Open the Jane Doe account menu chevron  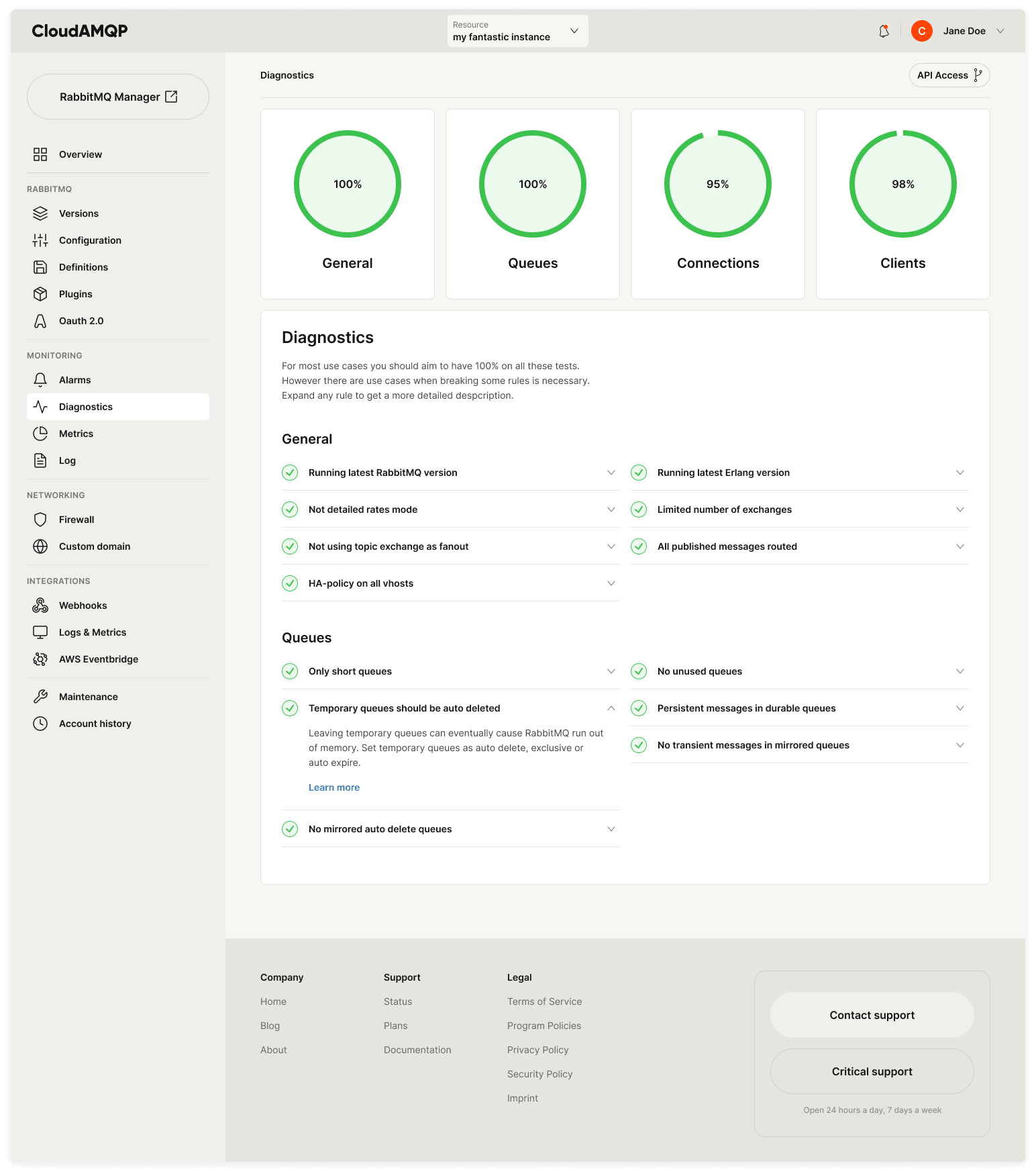coord(1000,31)
